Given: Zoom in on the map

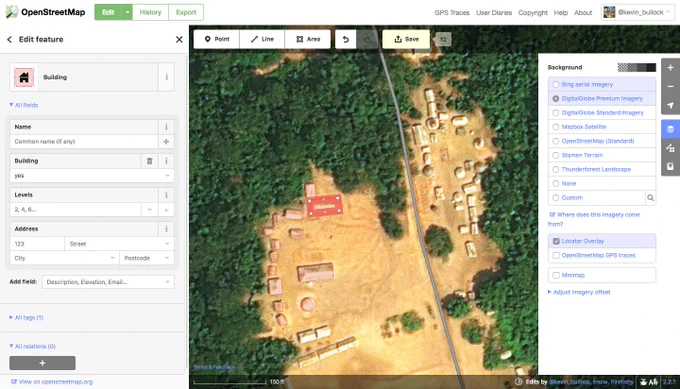Looking at the screenshot, I should coord(670,68).
